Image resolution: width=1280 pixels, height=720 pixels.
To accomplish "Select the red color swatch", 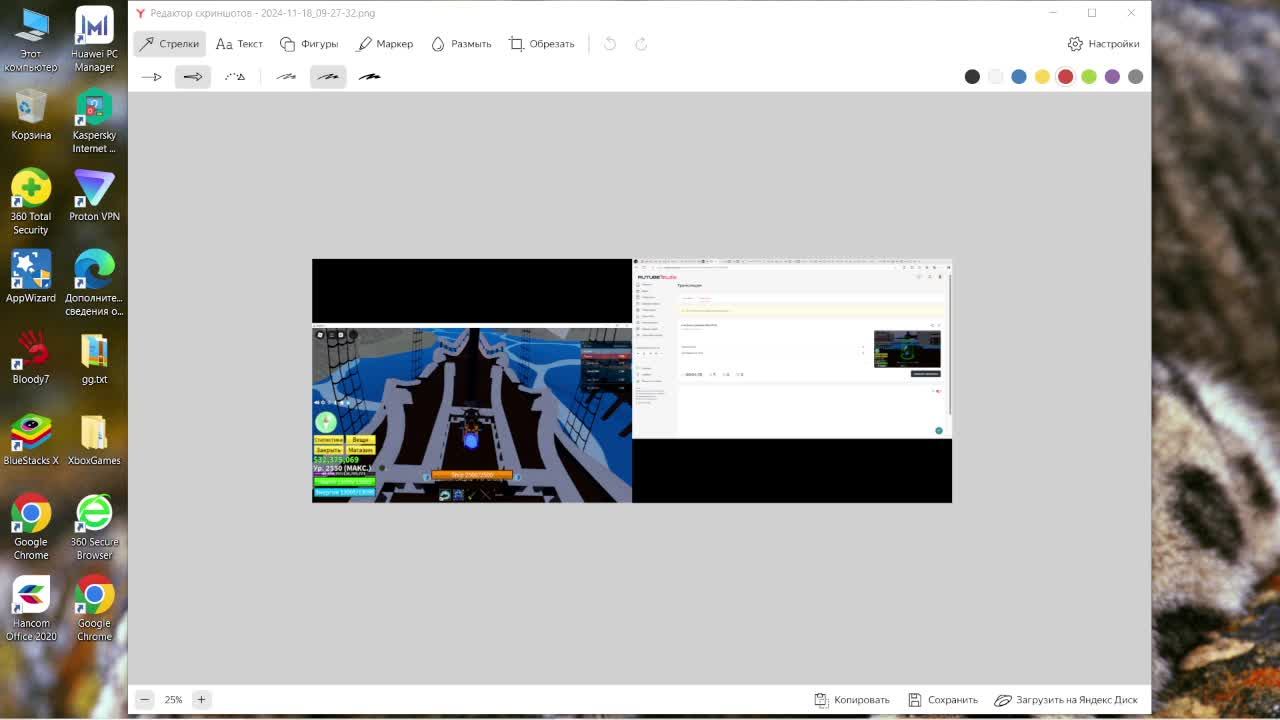I will 1066,77.
